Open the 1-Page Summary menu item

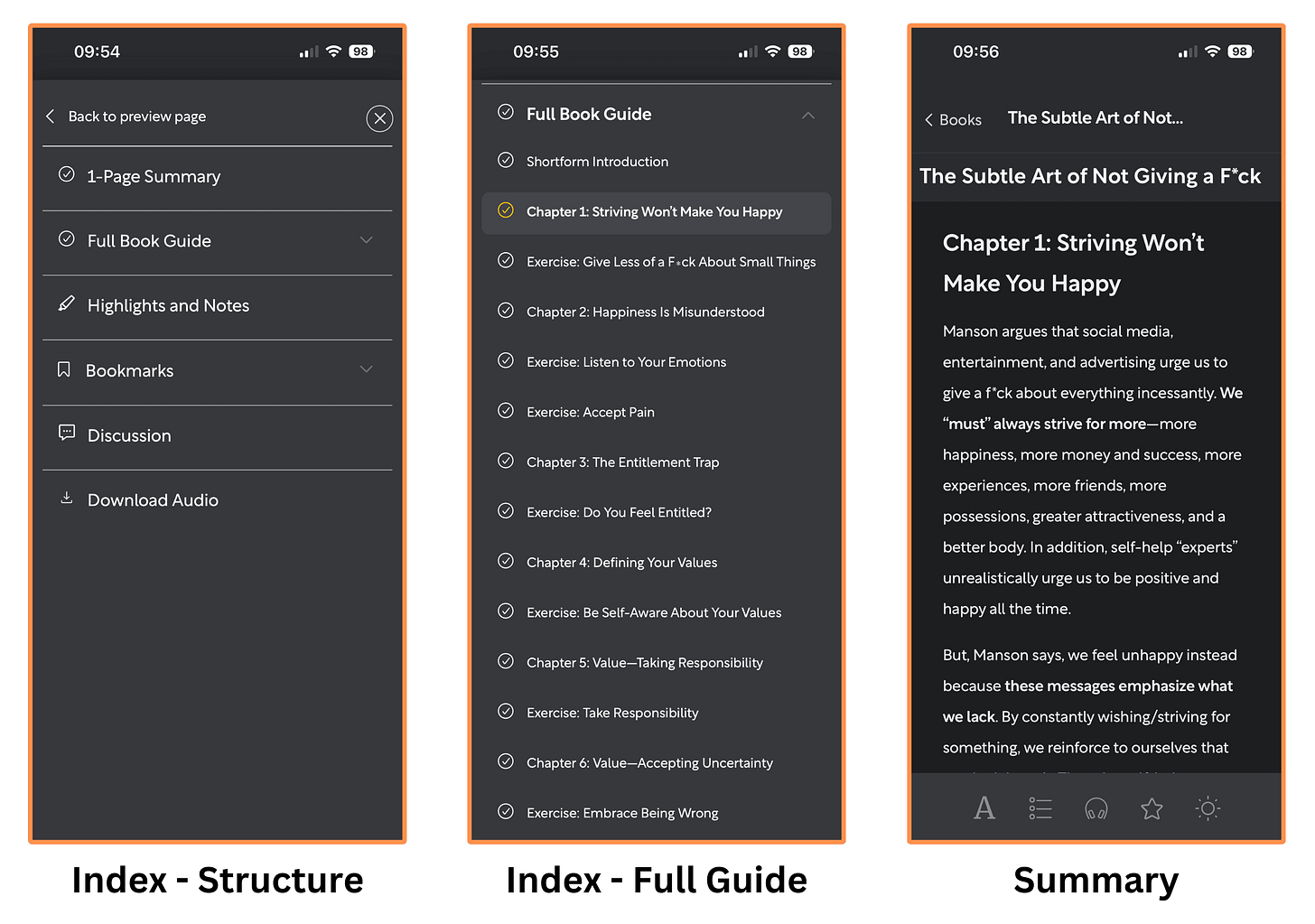coord(154,176)
